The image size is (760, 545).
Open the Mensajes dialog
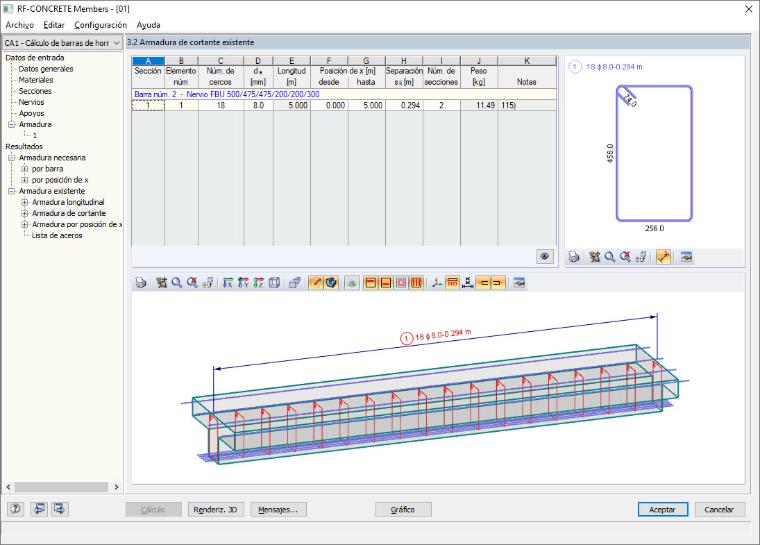[x=278, y=510]
